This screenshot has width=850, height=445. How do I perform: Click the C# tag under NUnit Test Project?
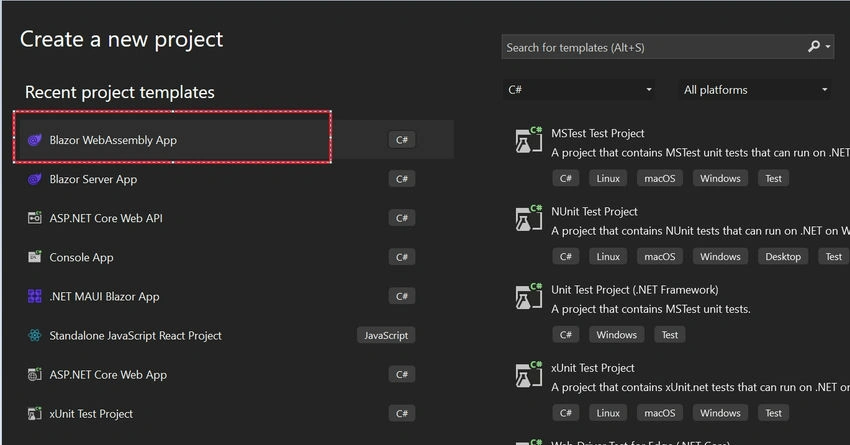(566, 256)
